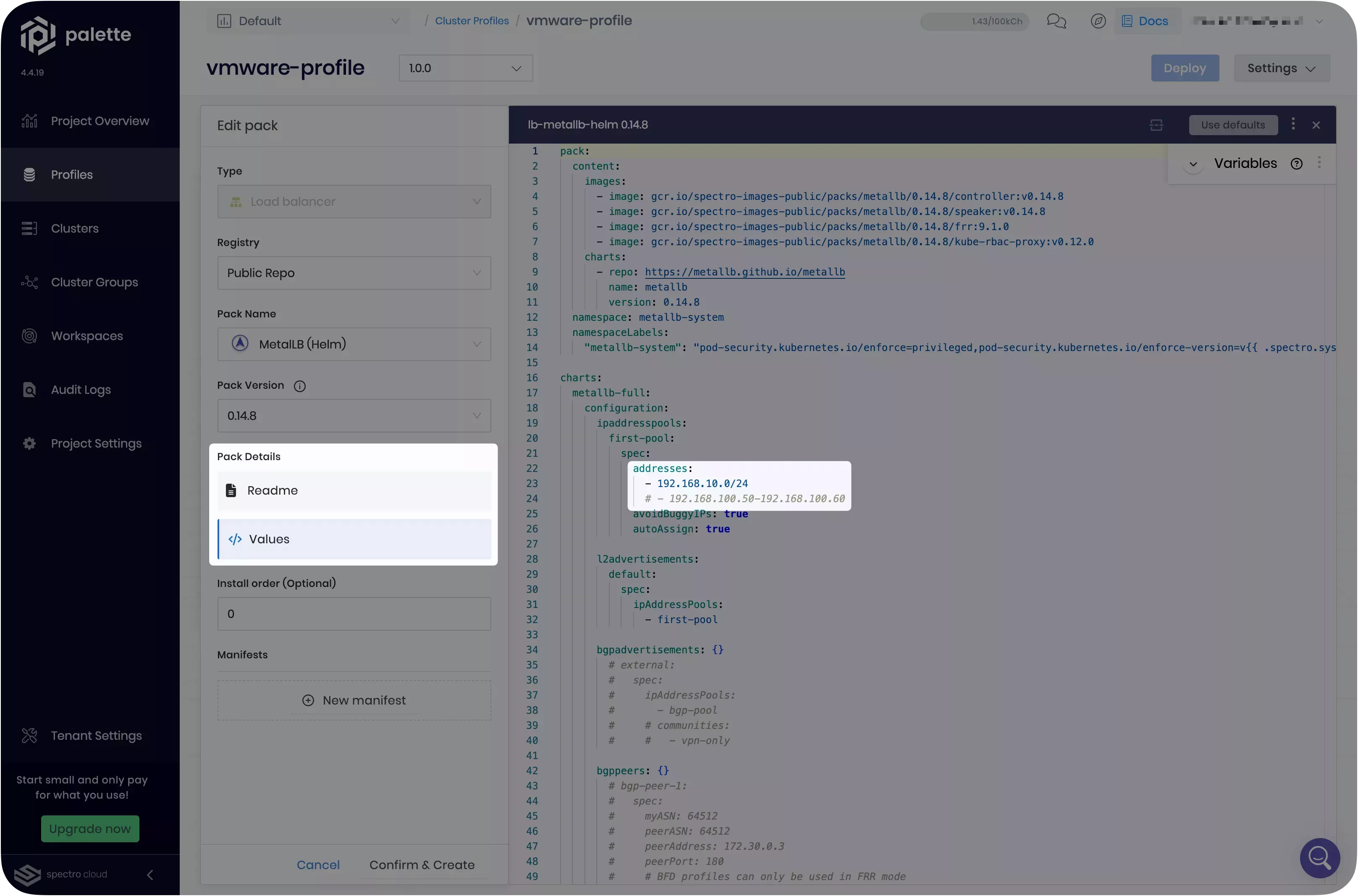Click the compass product tour icon
The height and width of the screenshot is (896, 1358).
(1098, 21)
